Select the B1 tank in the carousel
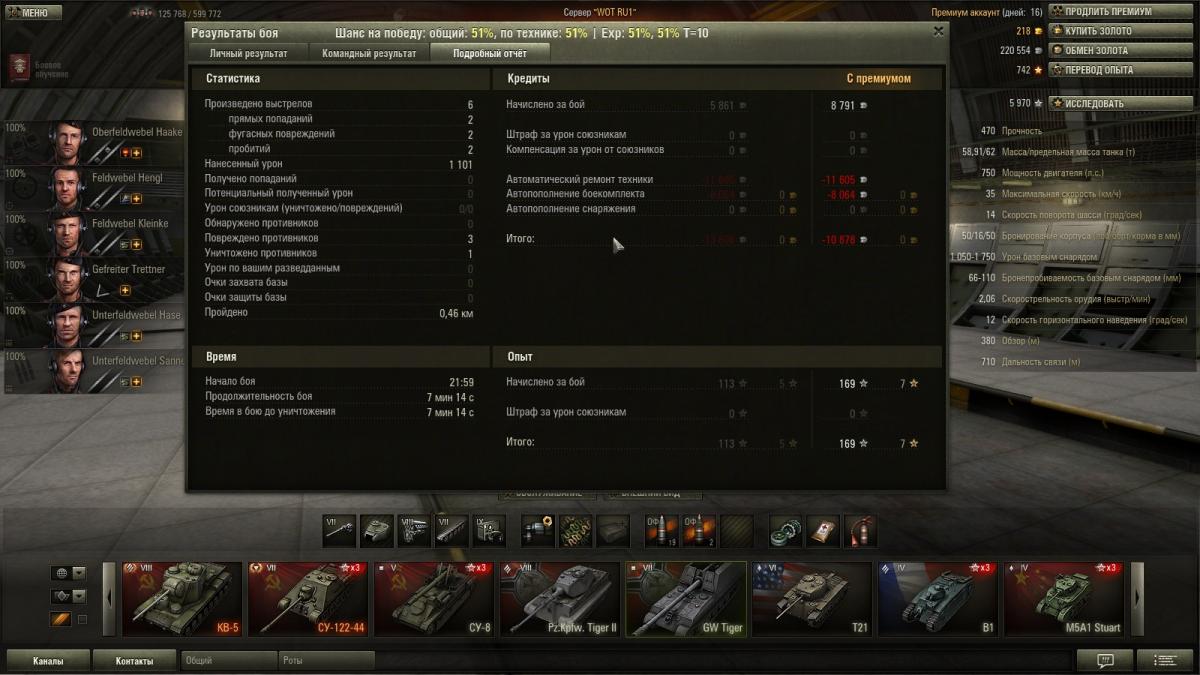This screenshot has width=1200, height=675. click(x=938, y=598)
